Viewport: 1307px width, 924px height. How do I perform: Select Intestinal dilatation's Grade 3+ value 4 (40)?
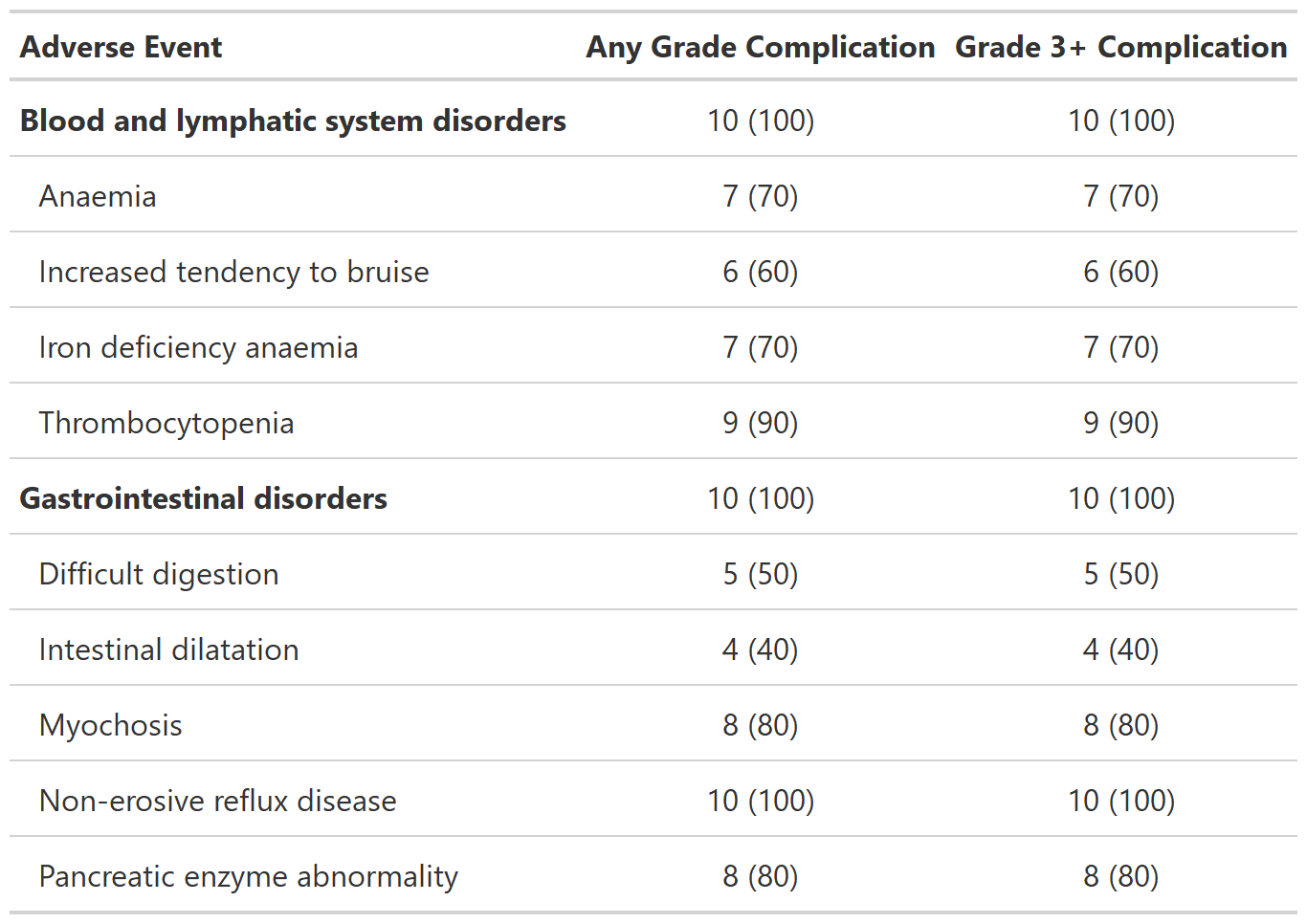tap(1120, 649)
